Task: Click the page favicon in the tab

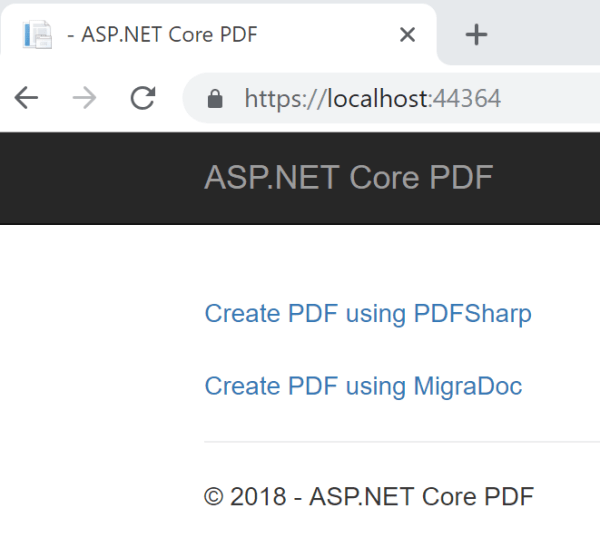Action: 37,35
